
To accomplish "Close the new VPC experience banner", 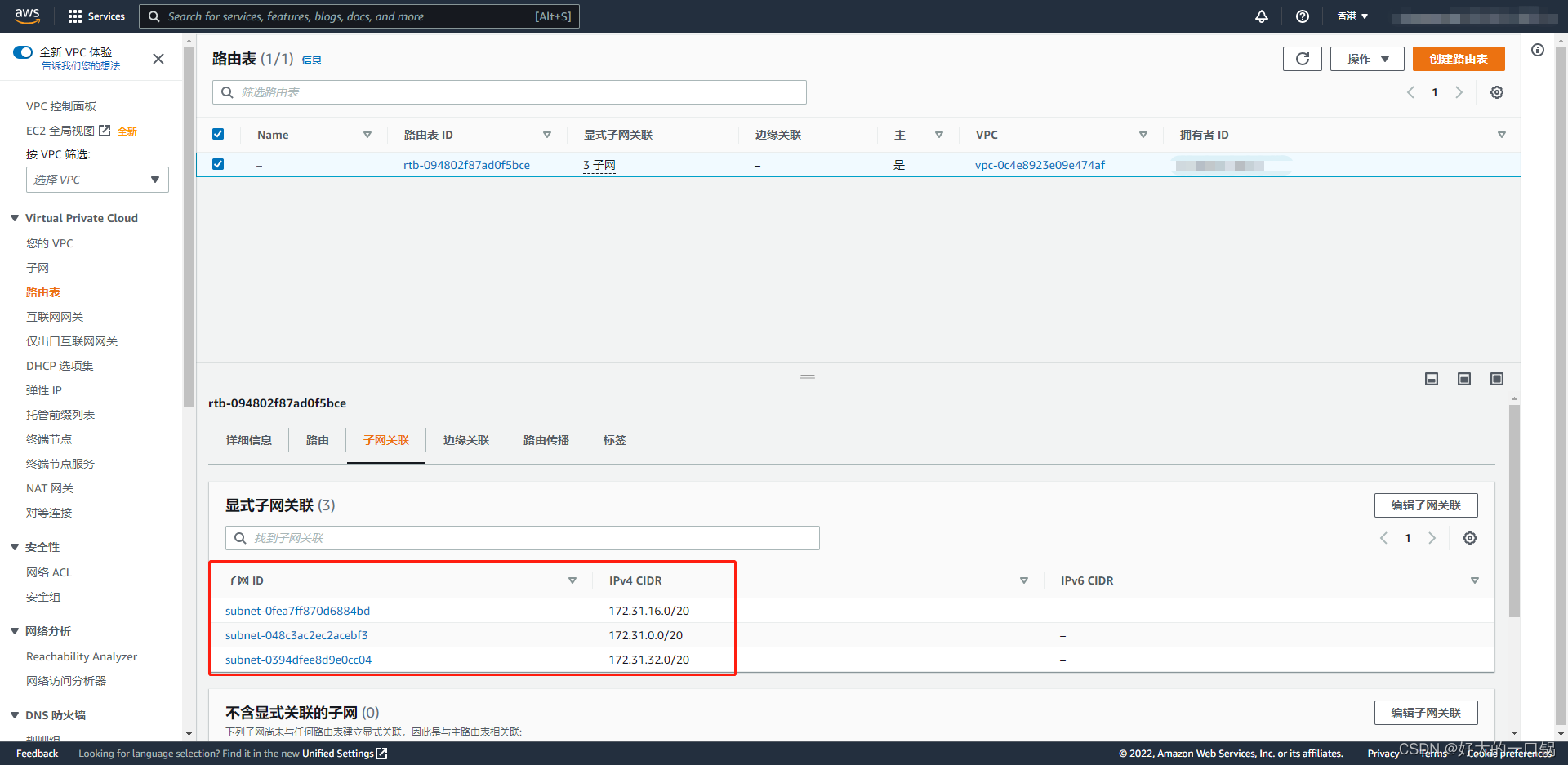I will (158, 59).
